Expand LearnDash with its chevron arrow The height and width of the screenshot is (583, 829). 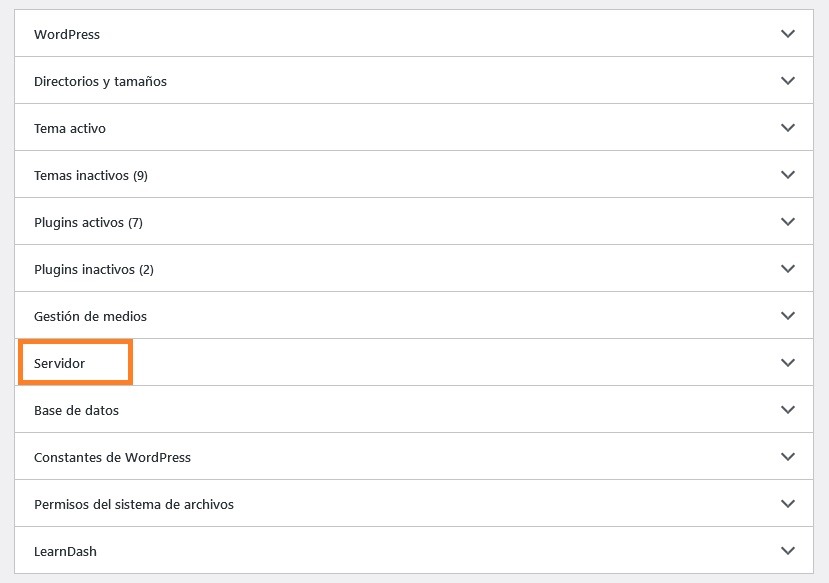pyautogui.click(x=788, y=551)
